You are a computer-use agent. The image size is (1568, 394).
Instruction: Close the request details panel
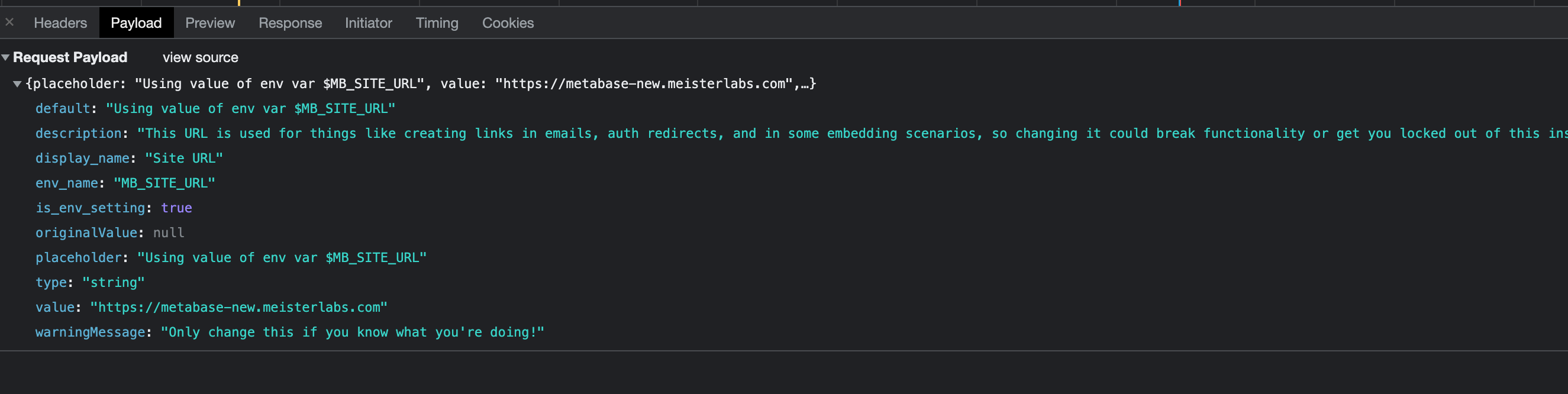tap(9, 22)
